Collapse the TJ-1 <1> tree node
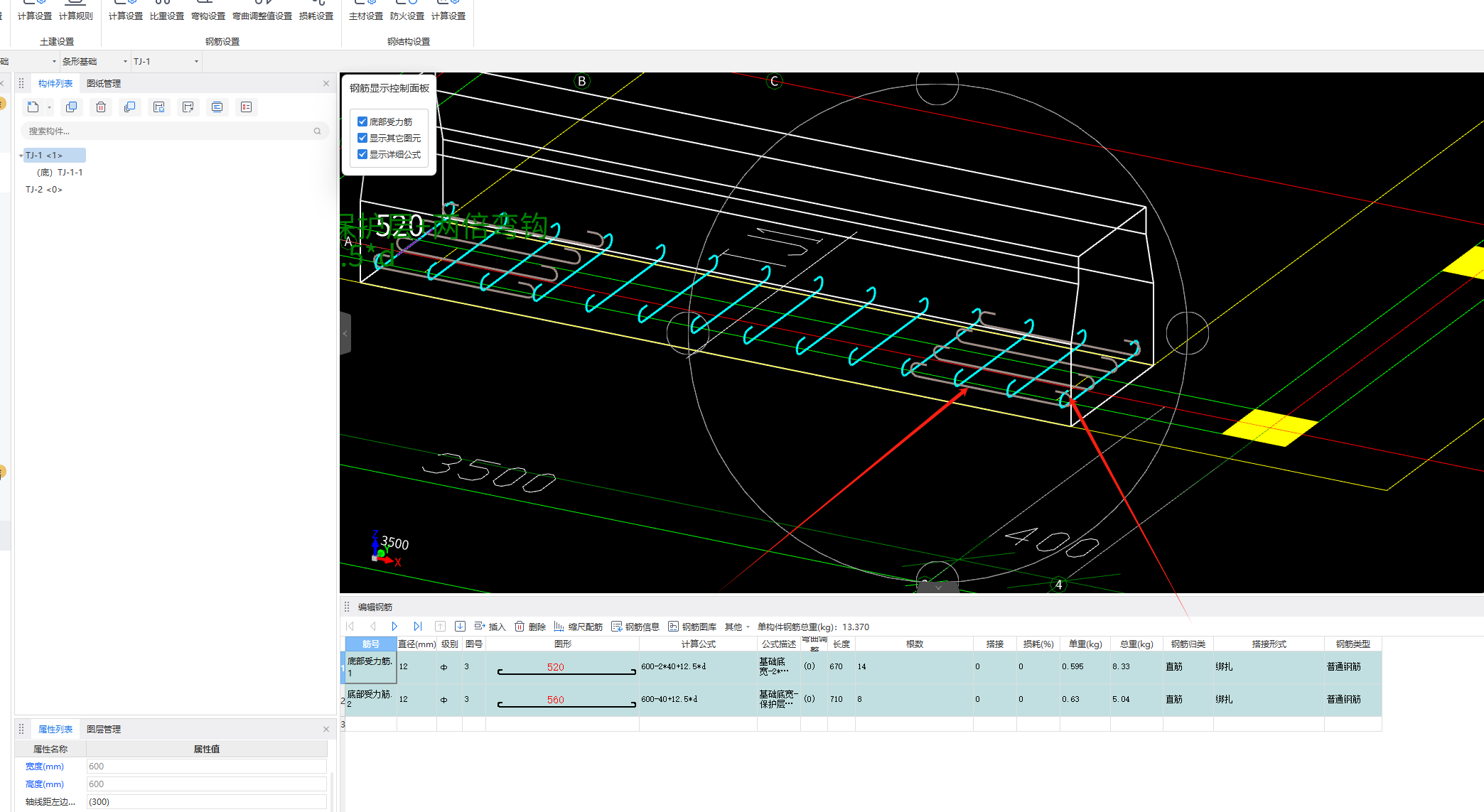Image resolution: width=1484 pixels, height=812 pixels. pyautogui.click(x=21, y=156)
